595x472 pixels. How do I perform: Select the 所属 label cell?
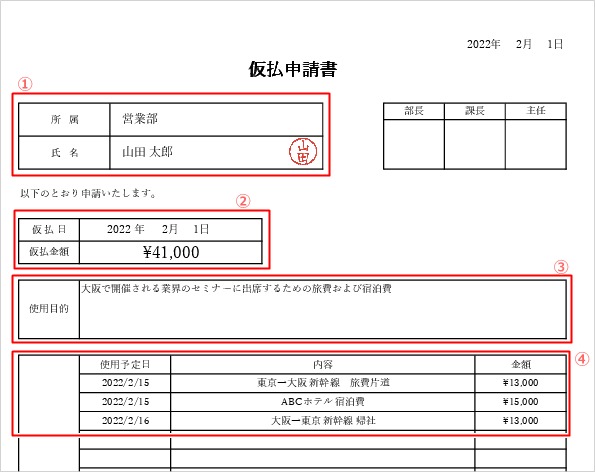pyautogui.click(x=64, y=120)
